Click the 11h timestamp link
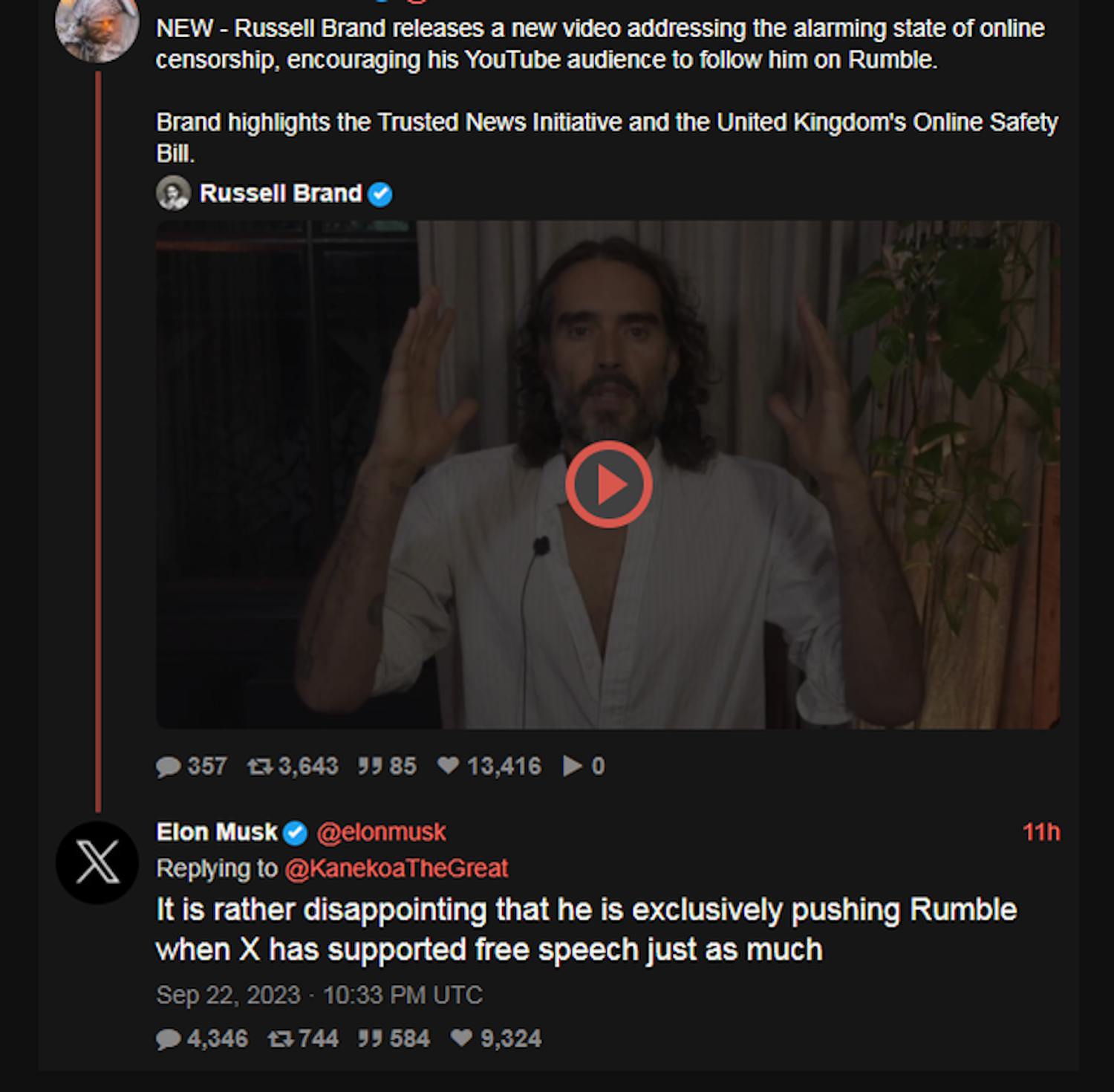The width and height of the screenshot is (1114, 1092). tap(1040, 832)
